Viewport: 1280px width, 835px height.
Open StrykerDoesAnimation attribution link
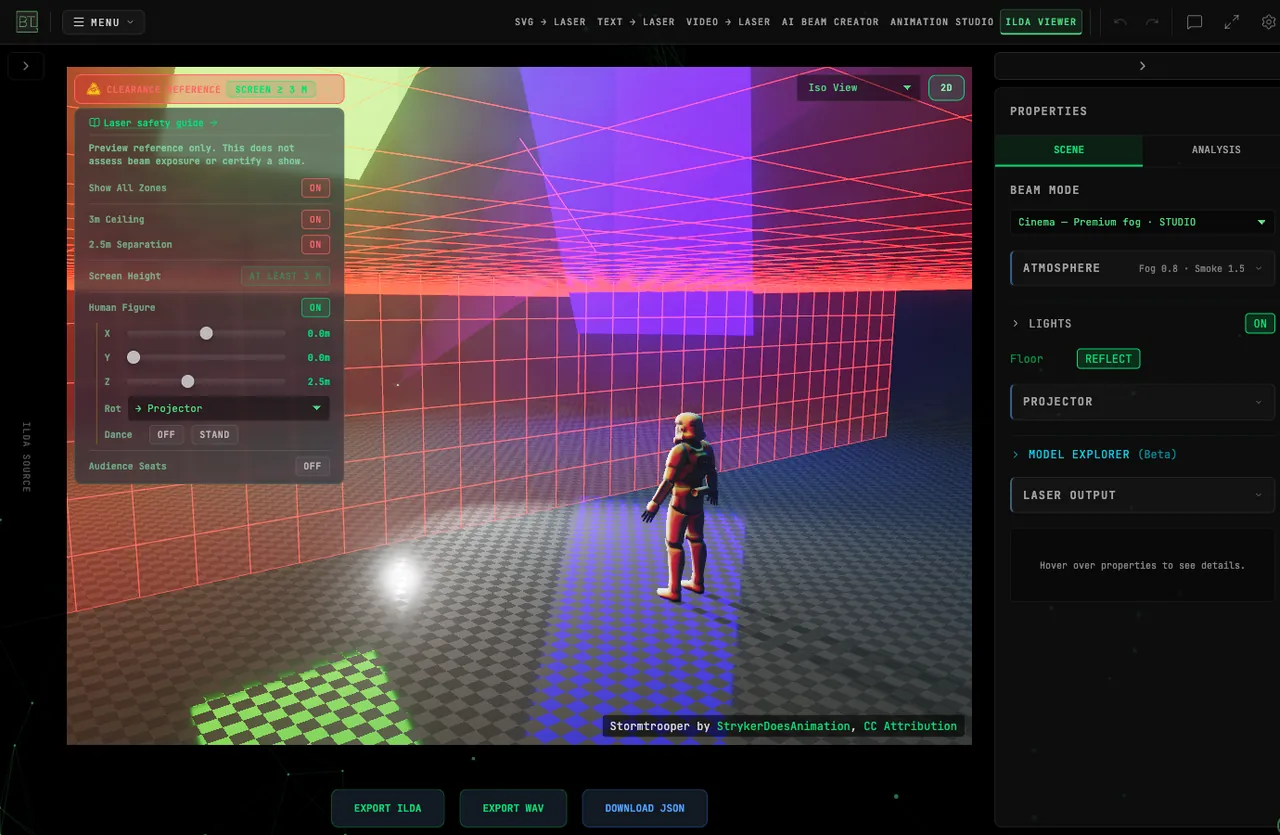(783, 726)
